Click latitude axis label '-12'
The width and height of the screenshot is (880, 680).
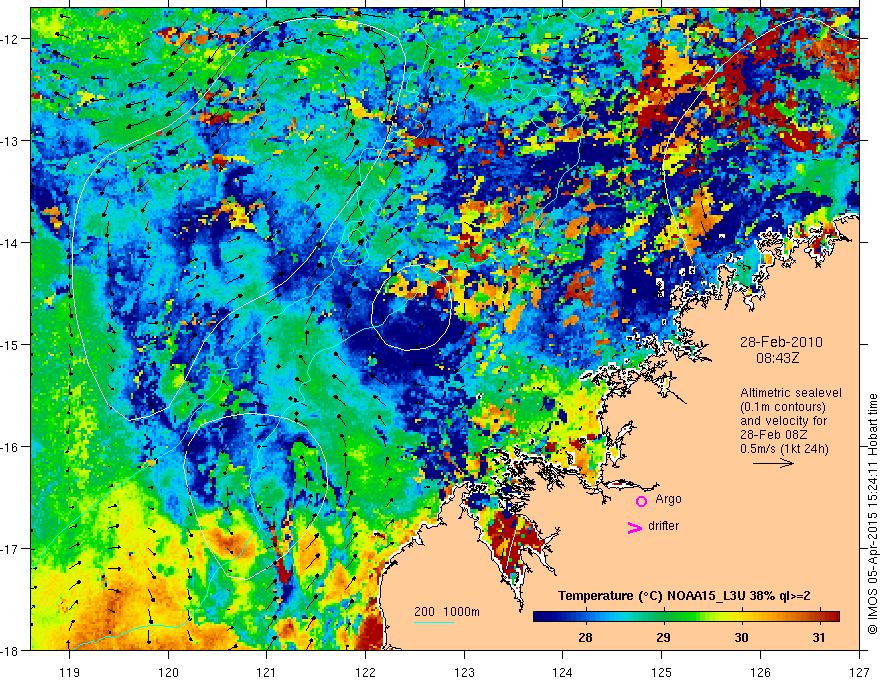[x=10, y=39]
